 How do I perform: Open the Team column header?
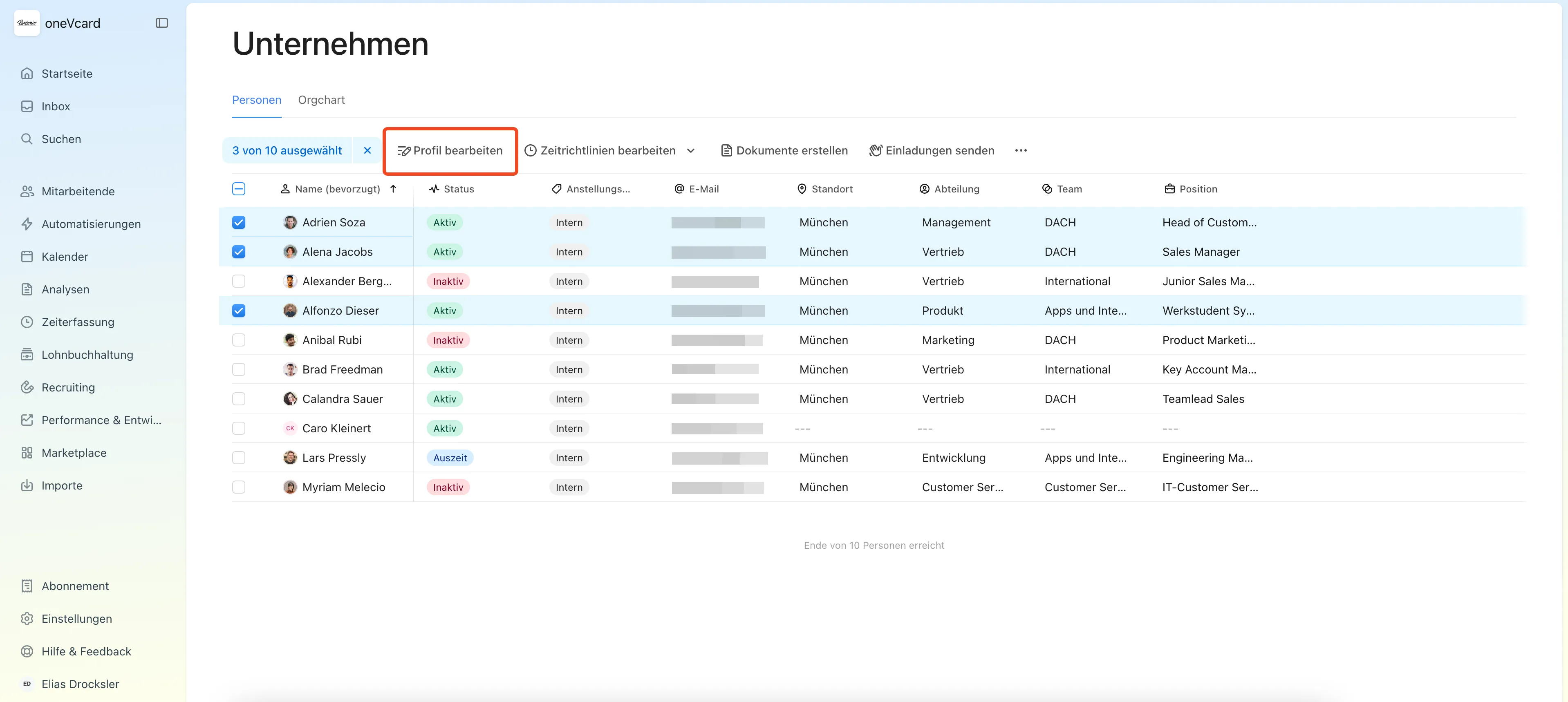(x=1062, y=189)
